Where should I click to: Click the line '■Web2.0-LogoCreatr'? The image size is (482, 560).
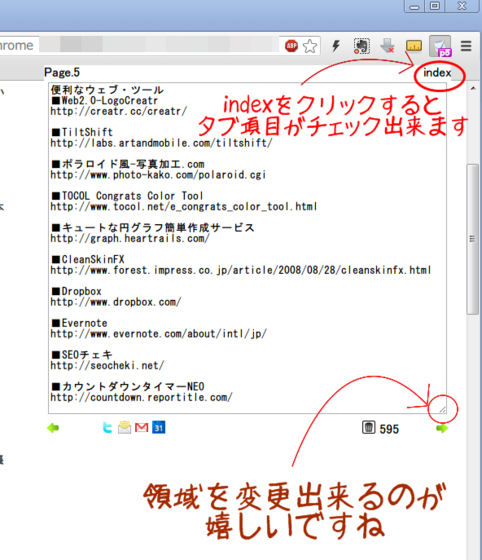click(x=104, y=101)
